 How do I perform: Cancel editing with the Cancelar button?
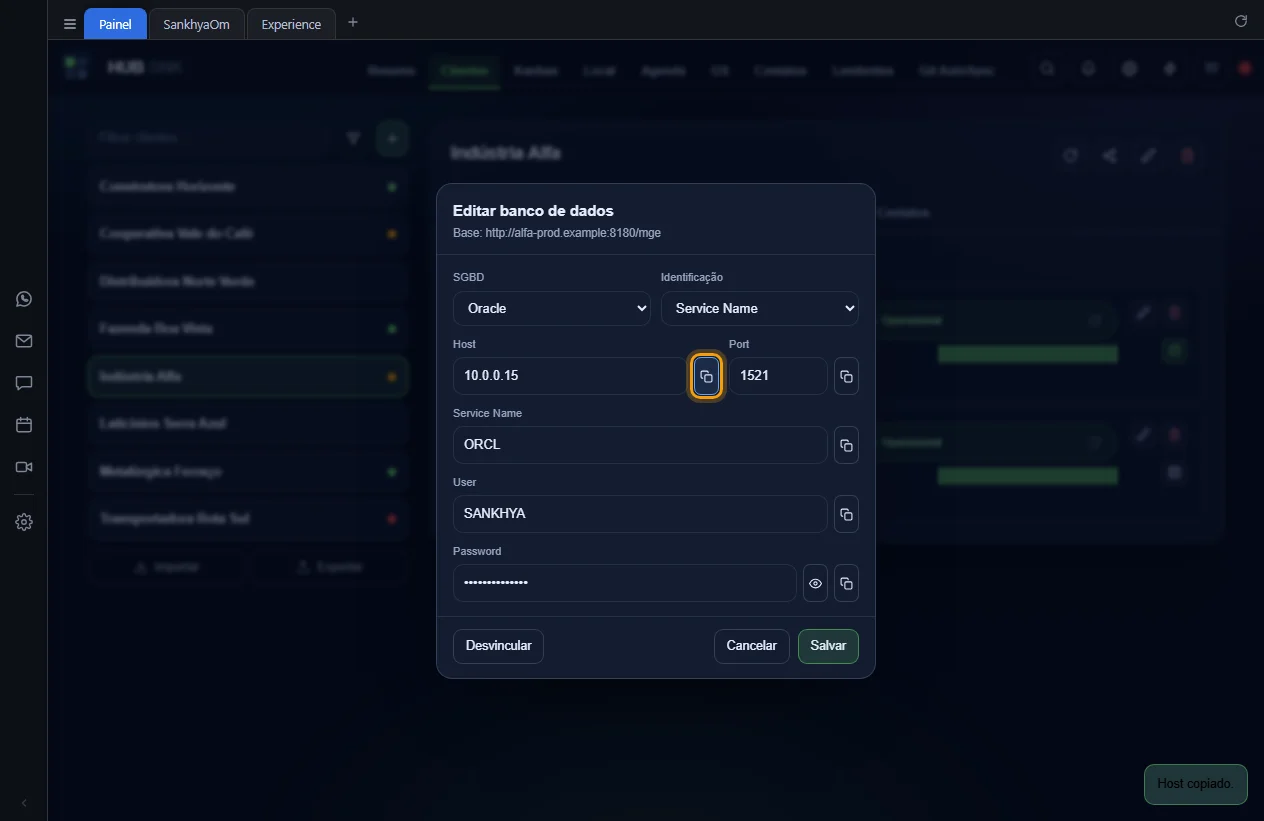pyautogui.click(x=751, y=646)
